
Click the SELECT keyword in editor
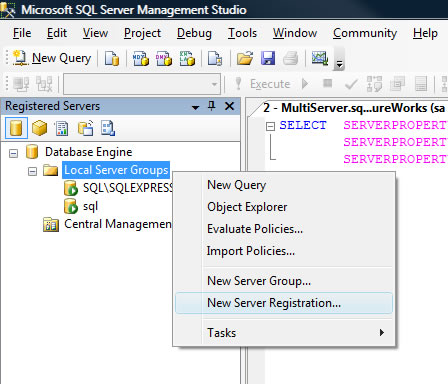pos(303,125)
